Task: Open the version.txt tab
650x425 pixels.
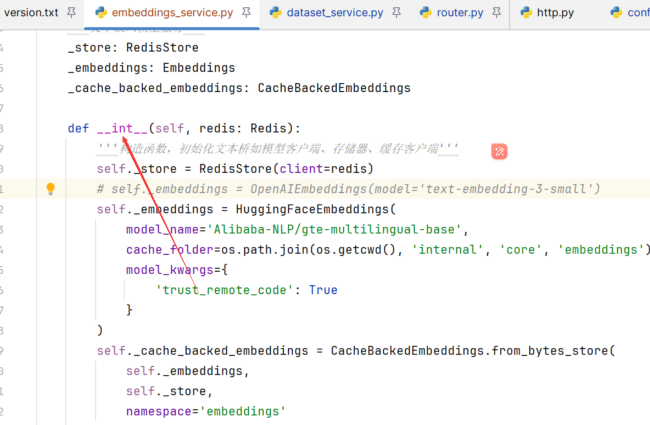Action: coord(31,13)
